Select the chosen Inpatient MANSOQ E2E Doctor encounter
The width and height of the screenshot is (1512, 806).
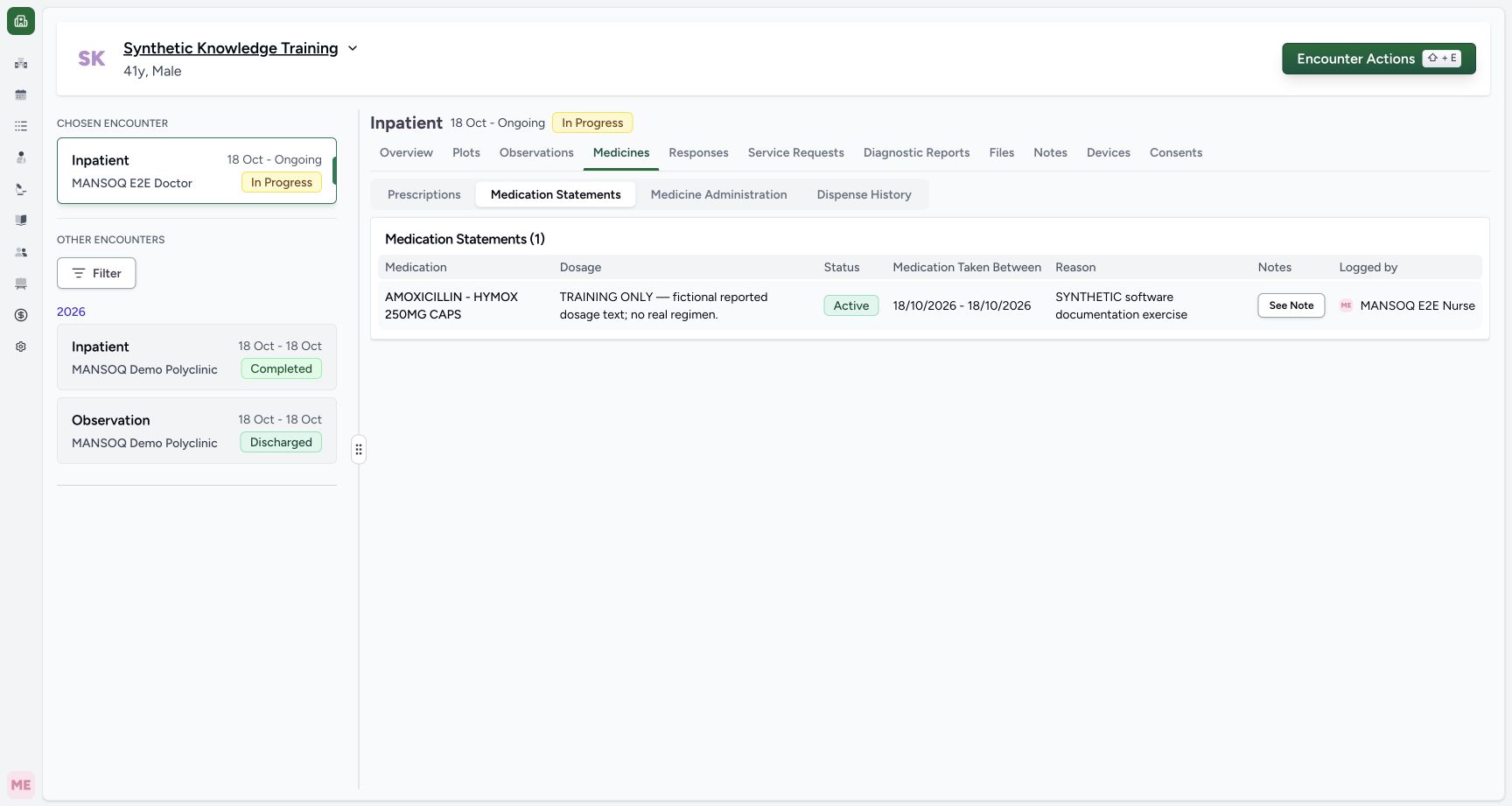coord(197,171)
